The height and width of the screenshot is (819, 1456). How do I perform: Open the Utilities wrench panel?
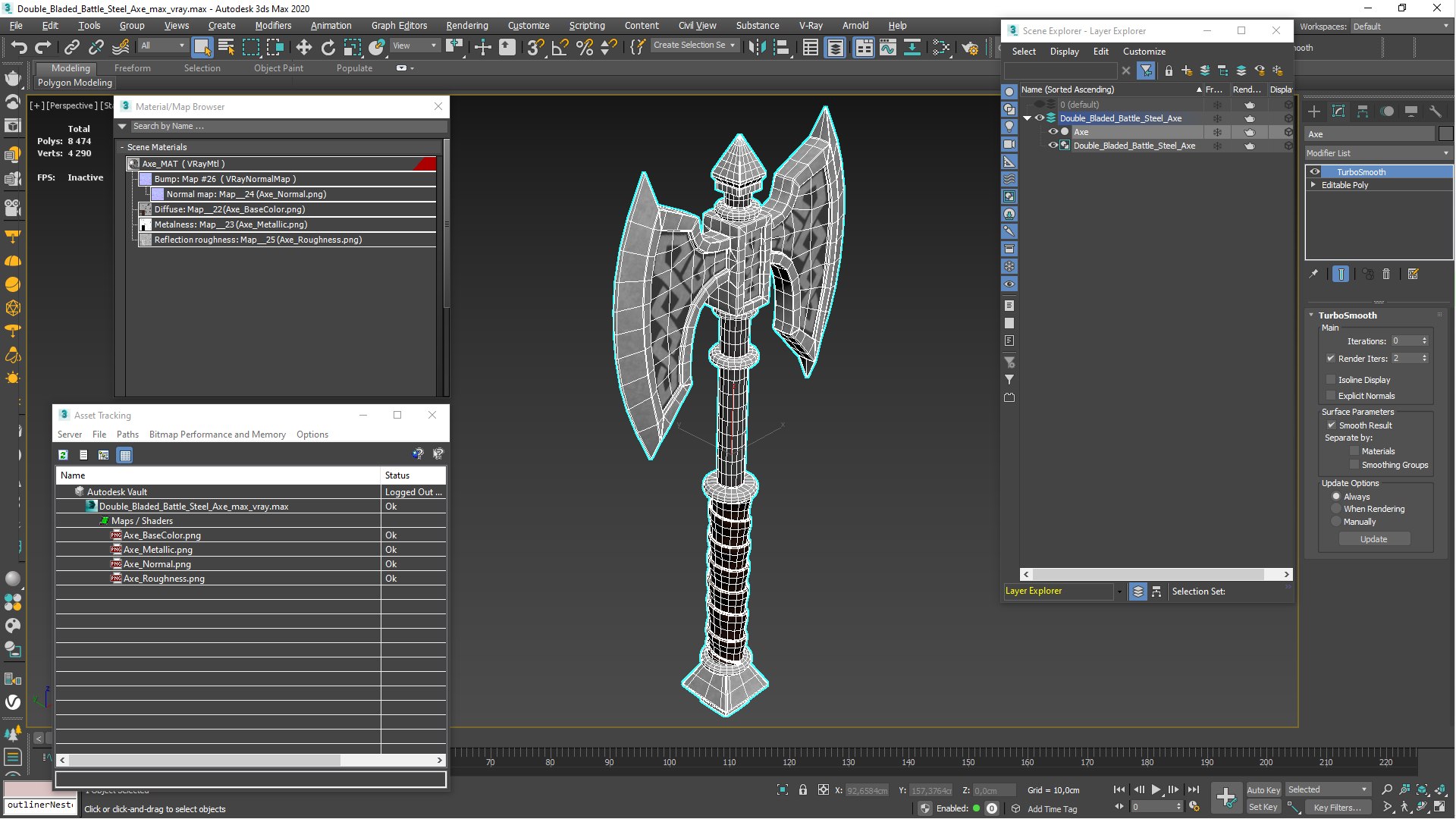pyautogui.click(x=1436, y=111)
